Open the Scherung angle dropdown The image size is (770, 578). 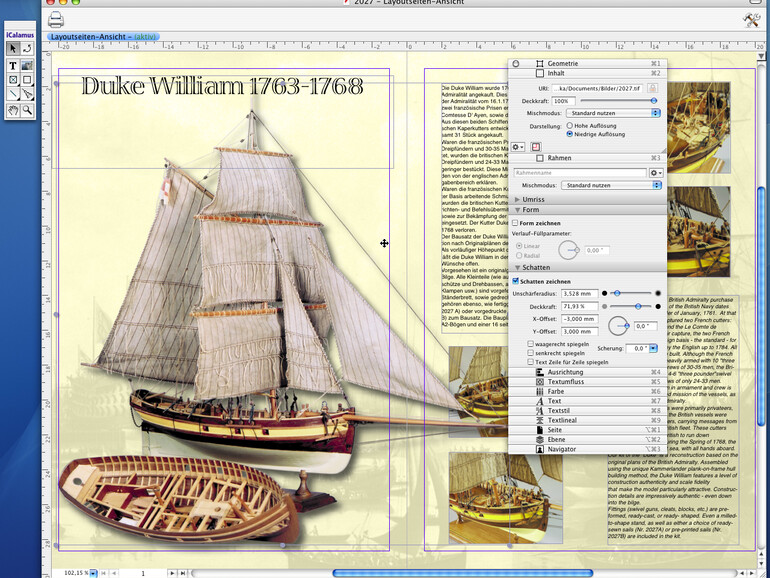pos(653,348)
